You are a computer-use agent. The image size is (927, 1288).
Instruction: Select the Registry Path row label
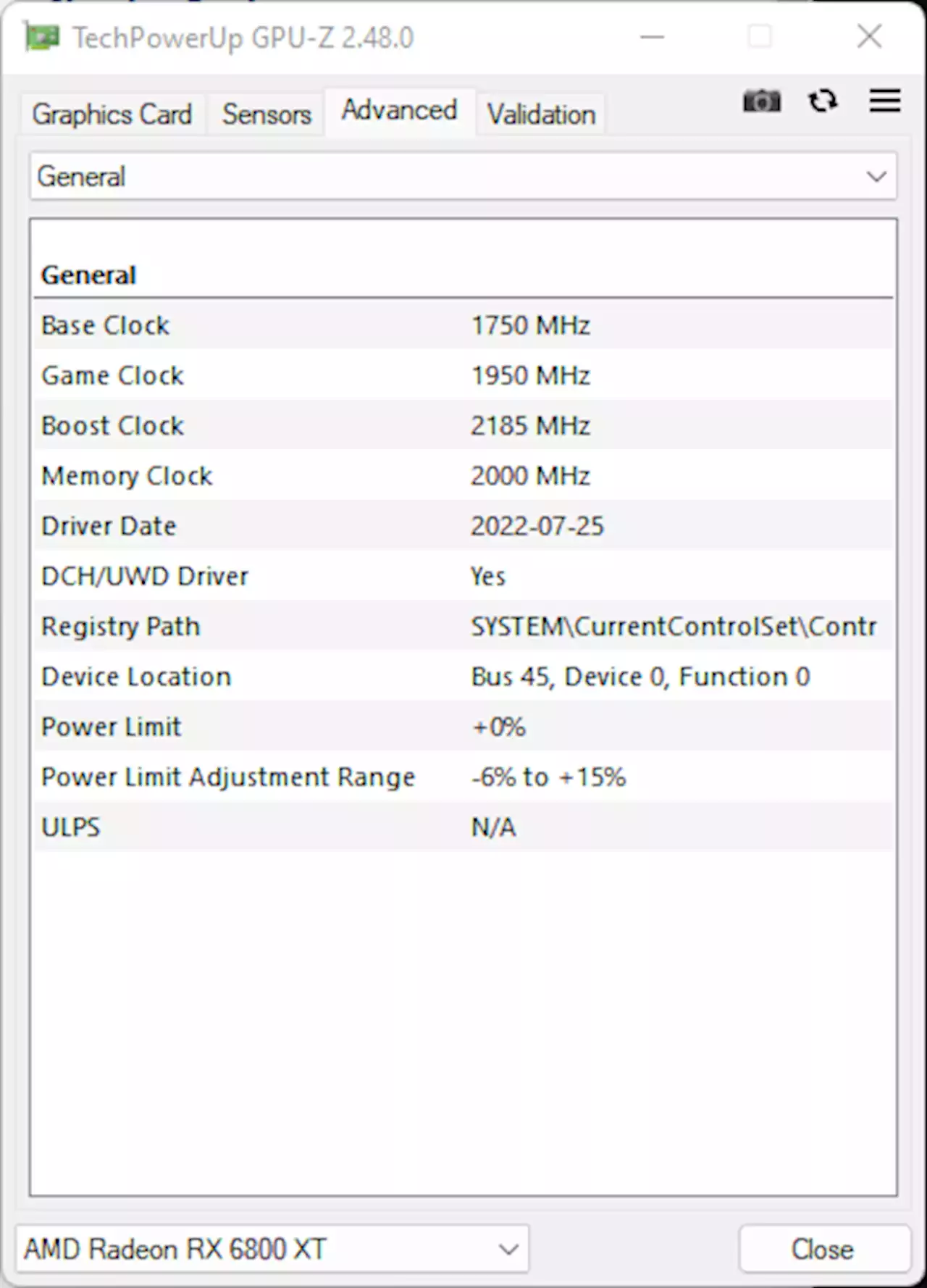[x=120, y=627]
